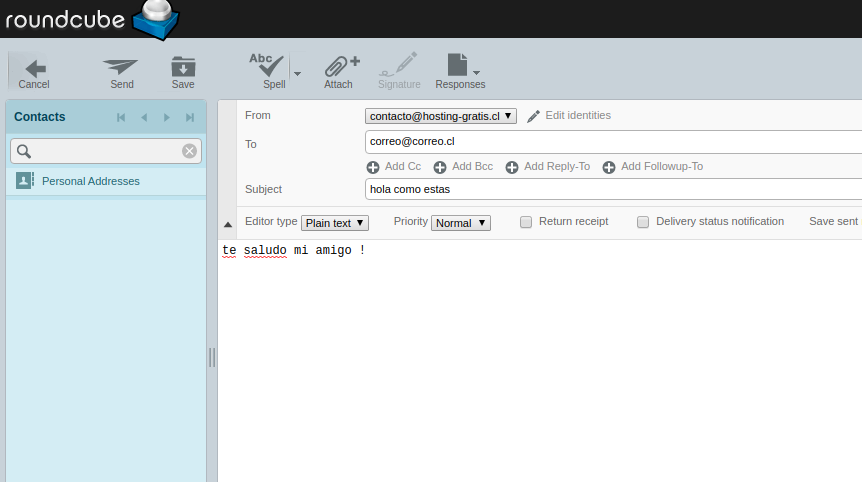Click the Add Cc plus icon

tap(373, 167)
